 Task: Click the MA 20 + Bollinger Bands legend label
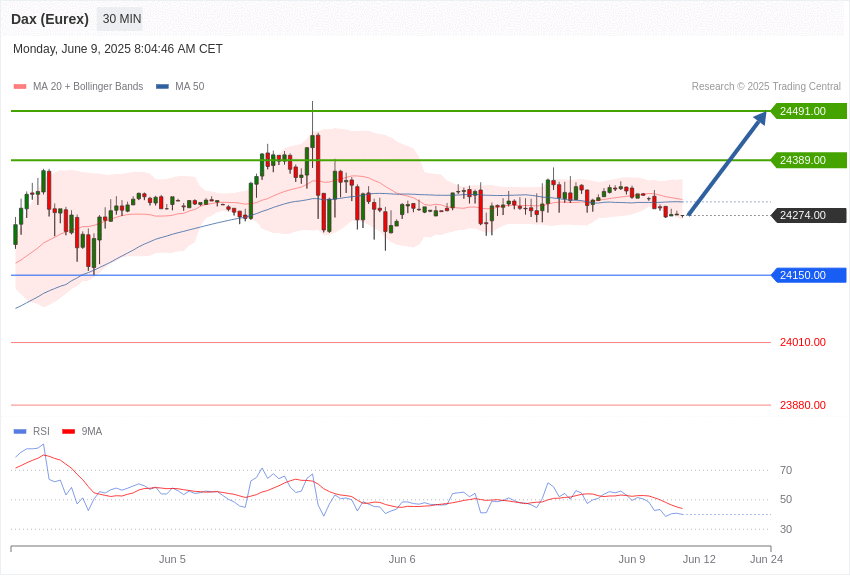[x=88, y=86]
